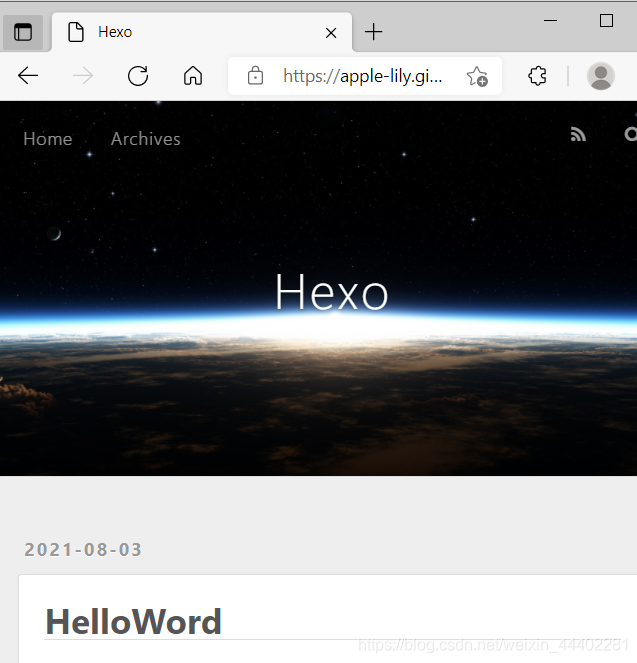Open a new tab with plus button

[x=373, y=32]
